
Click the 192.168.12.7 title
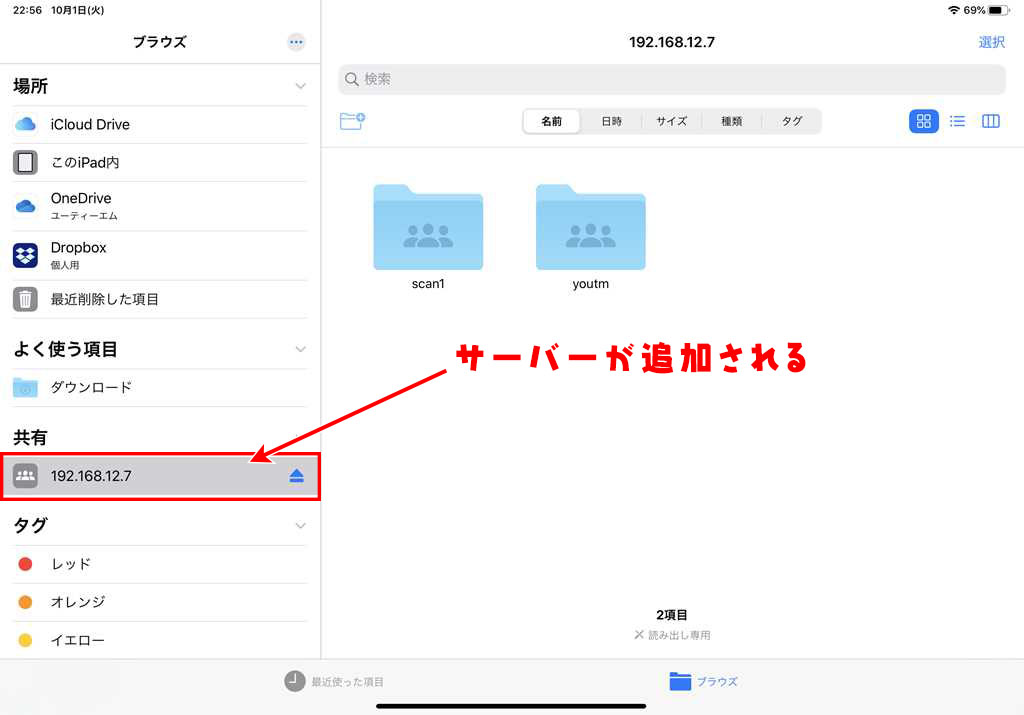671,42
